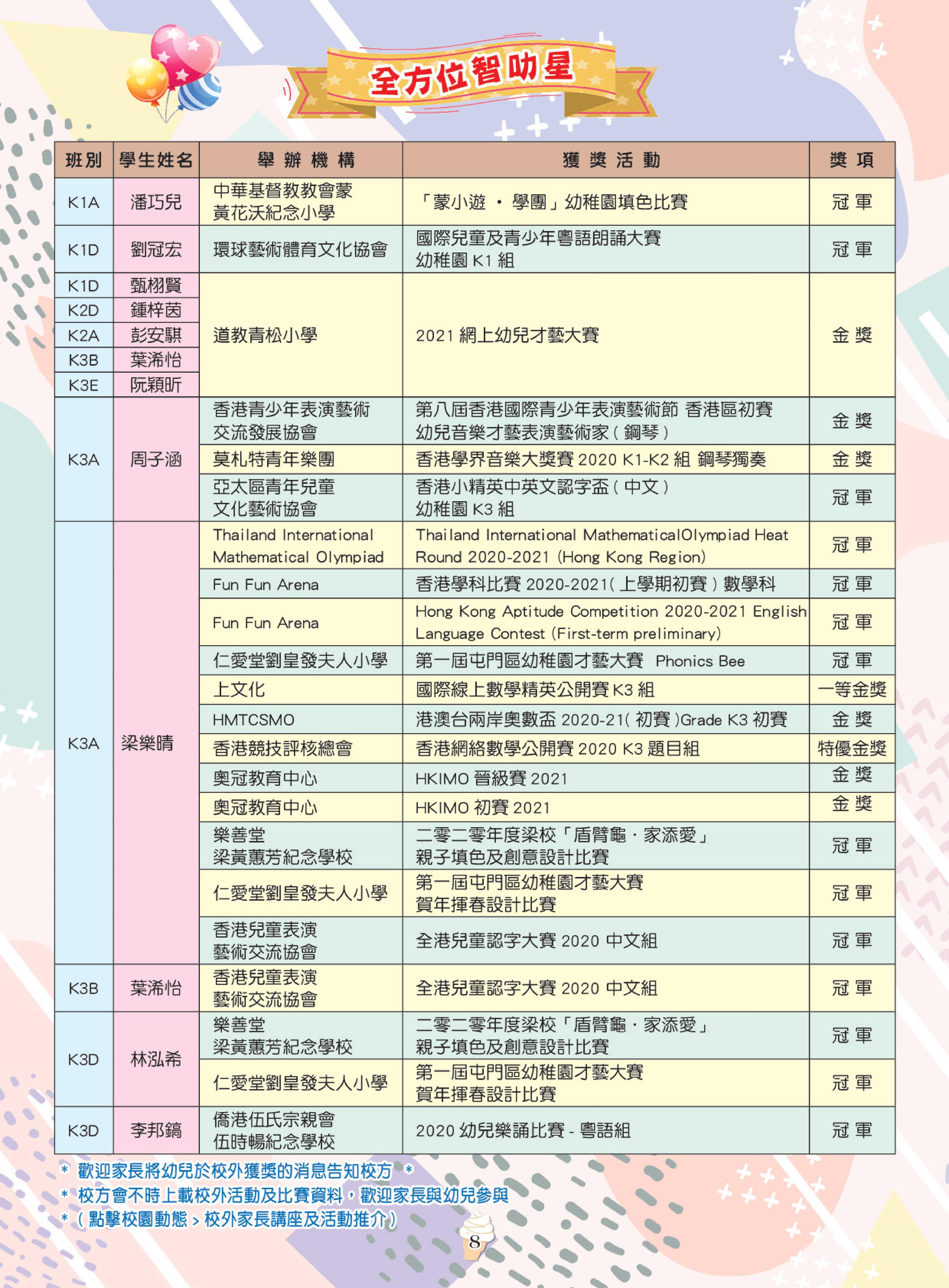Click the K2D class cell
Viewport: 949px width, 1288px height.
84,310
